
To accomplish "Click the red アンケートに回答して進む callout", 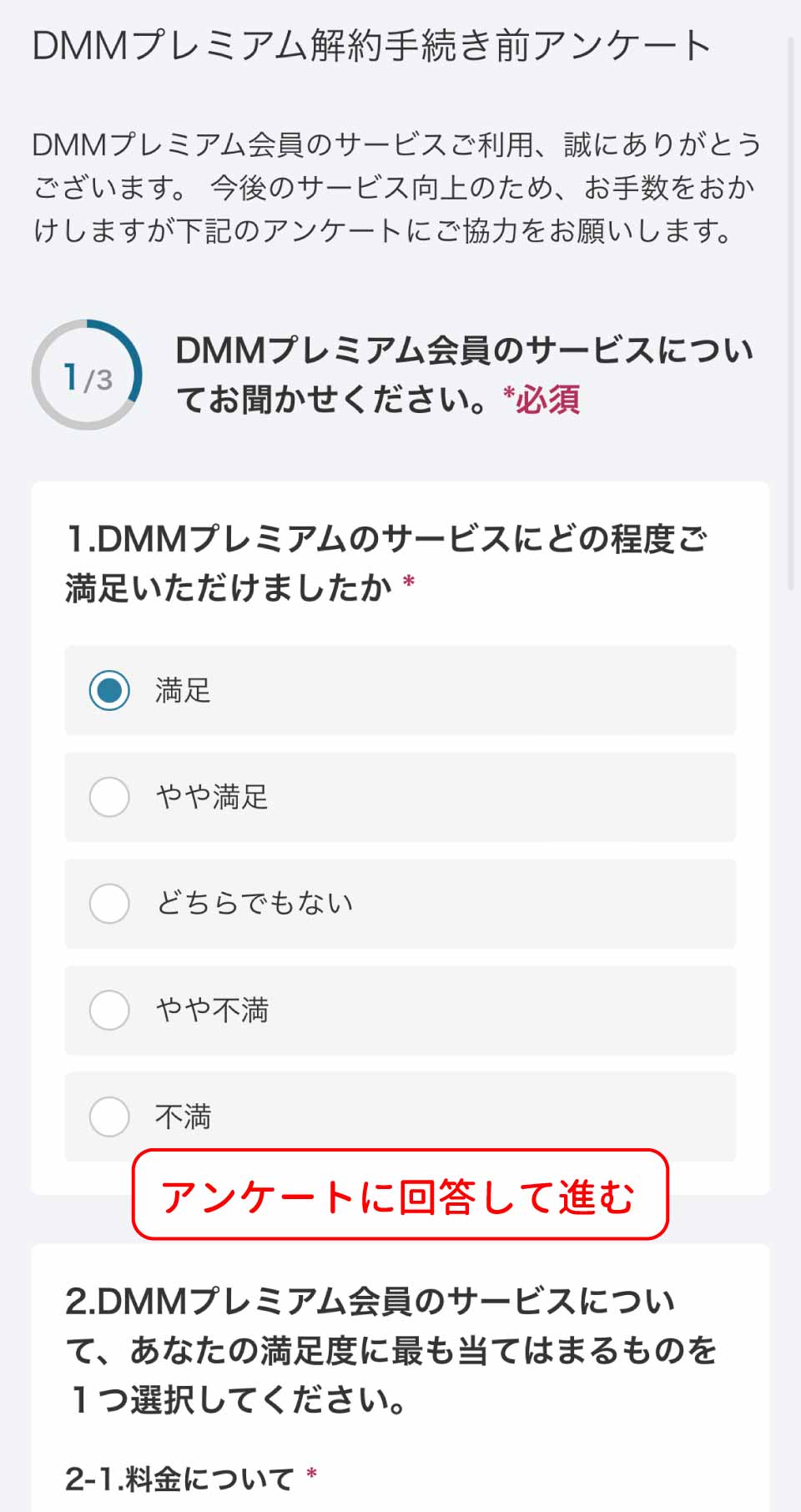I will [400, 1194].
